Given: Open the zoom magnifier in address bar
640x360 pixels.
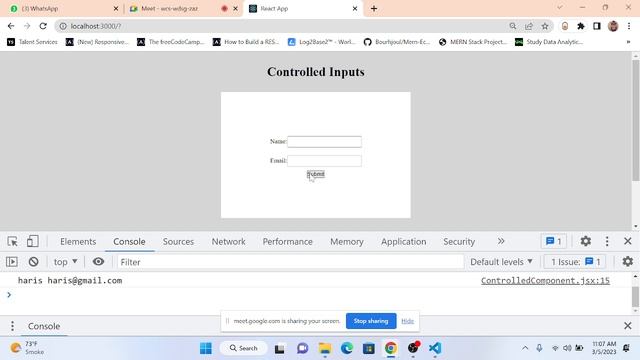Looking at the screenshot, I should [513, 26].
